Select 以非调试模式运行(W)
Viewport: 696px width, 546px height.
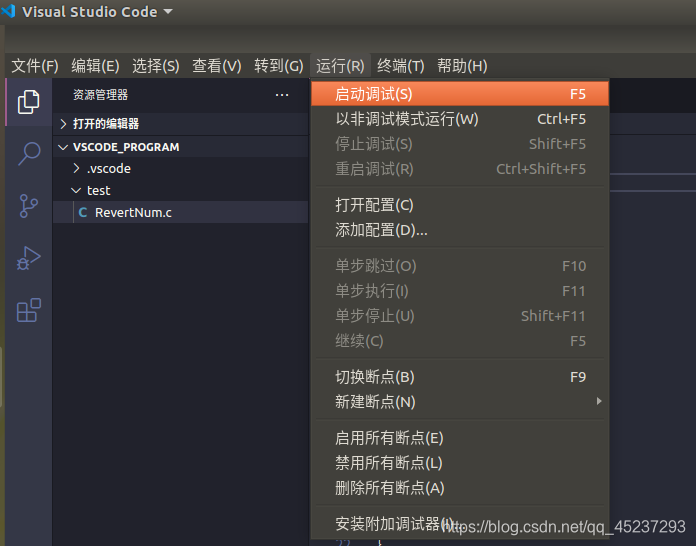[460, 119]
